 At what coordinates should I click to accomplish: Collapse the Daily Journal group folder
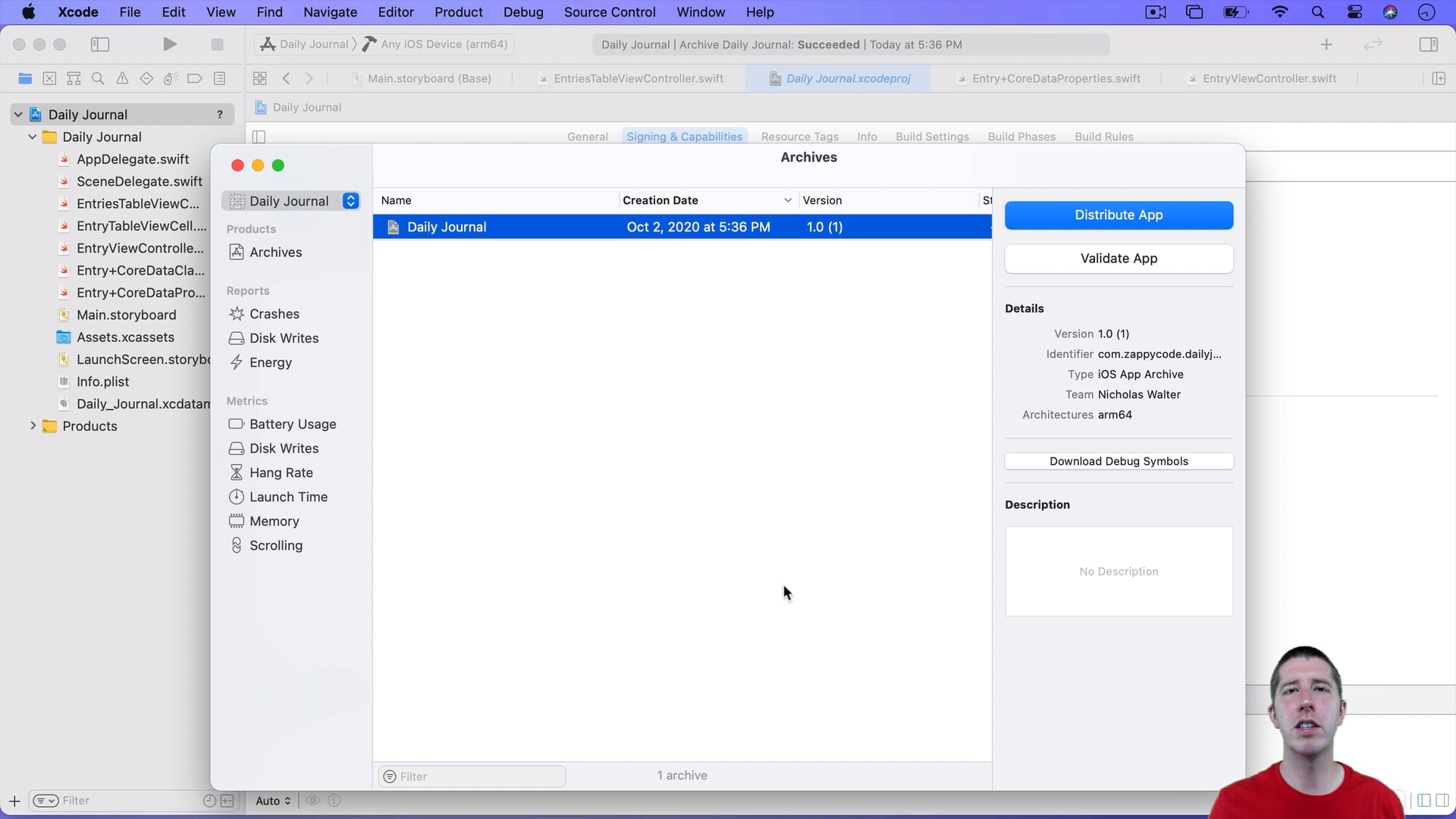pyautogui.click(x=33, y=137)
